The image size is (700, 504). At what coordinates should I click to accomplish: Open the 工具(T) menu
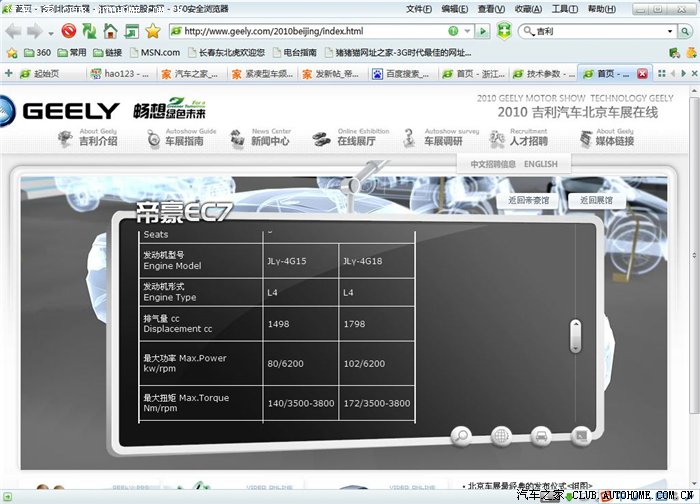(564, 9)
